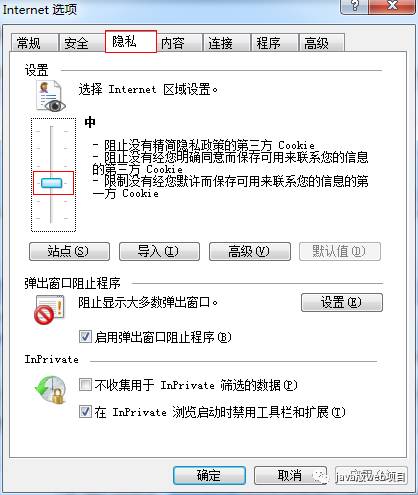Click the privacy document eye icon
The width and height of the screenshot is (418, 495).
point(51,96)
